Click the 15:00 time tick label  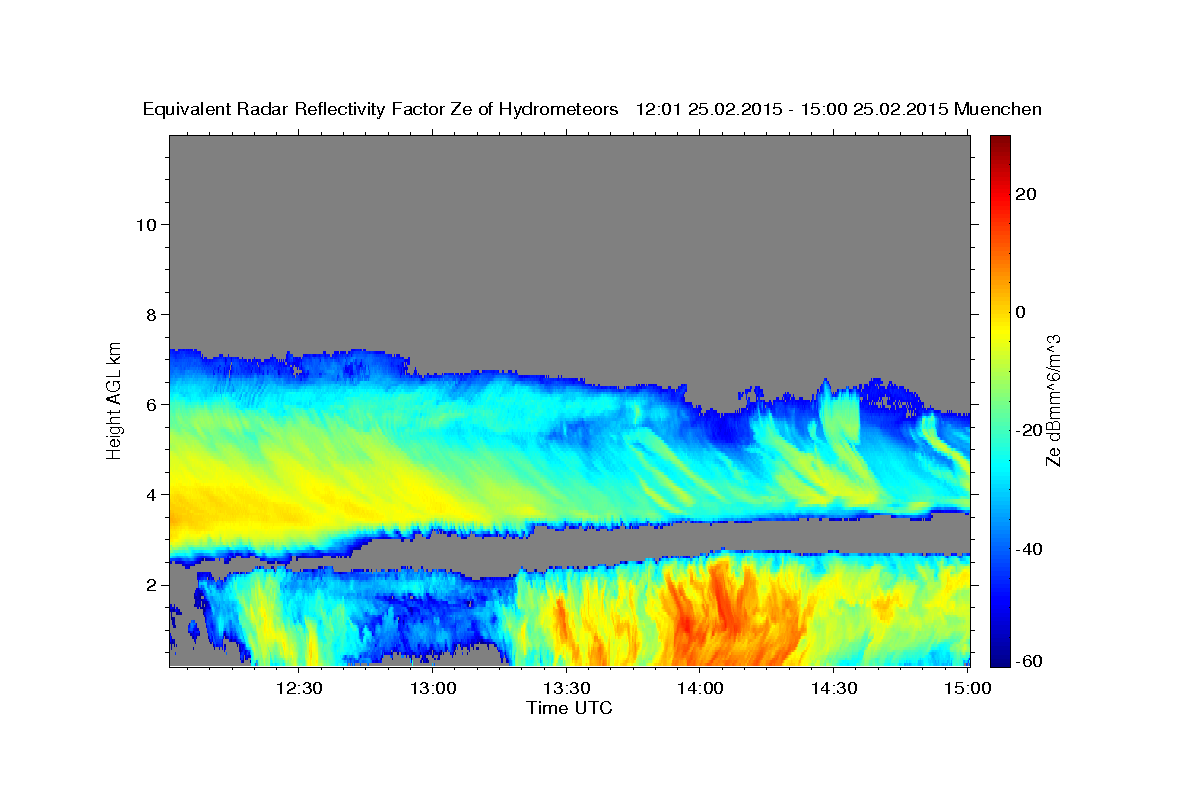pos(967,688)
